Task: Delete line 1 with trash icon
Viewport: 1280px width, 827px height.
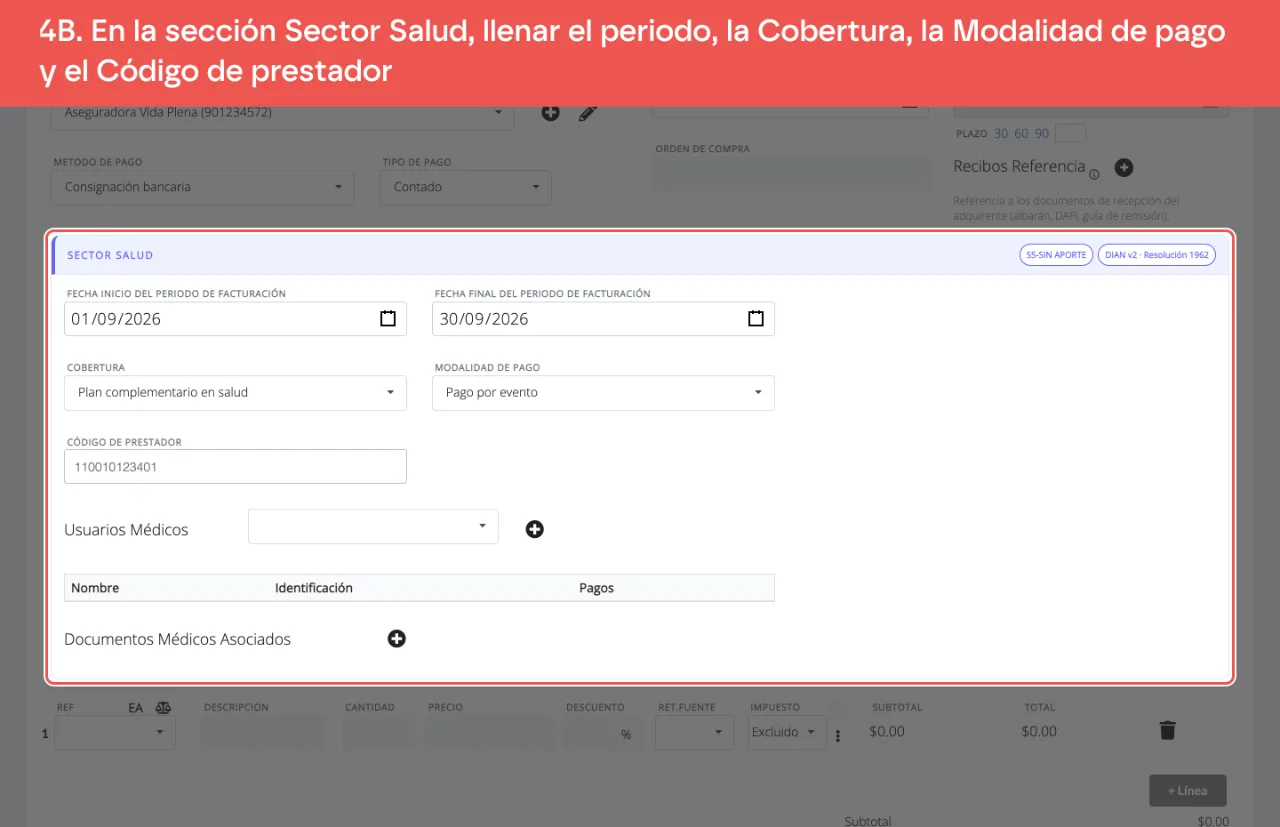Action: pyautogui.click(x=1167, y=731)
